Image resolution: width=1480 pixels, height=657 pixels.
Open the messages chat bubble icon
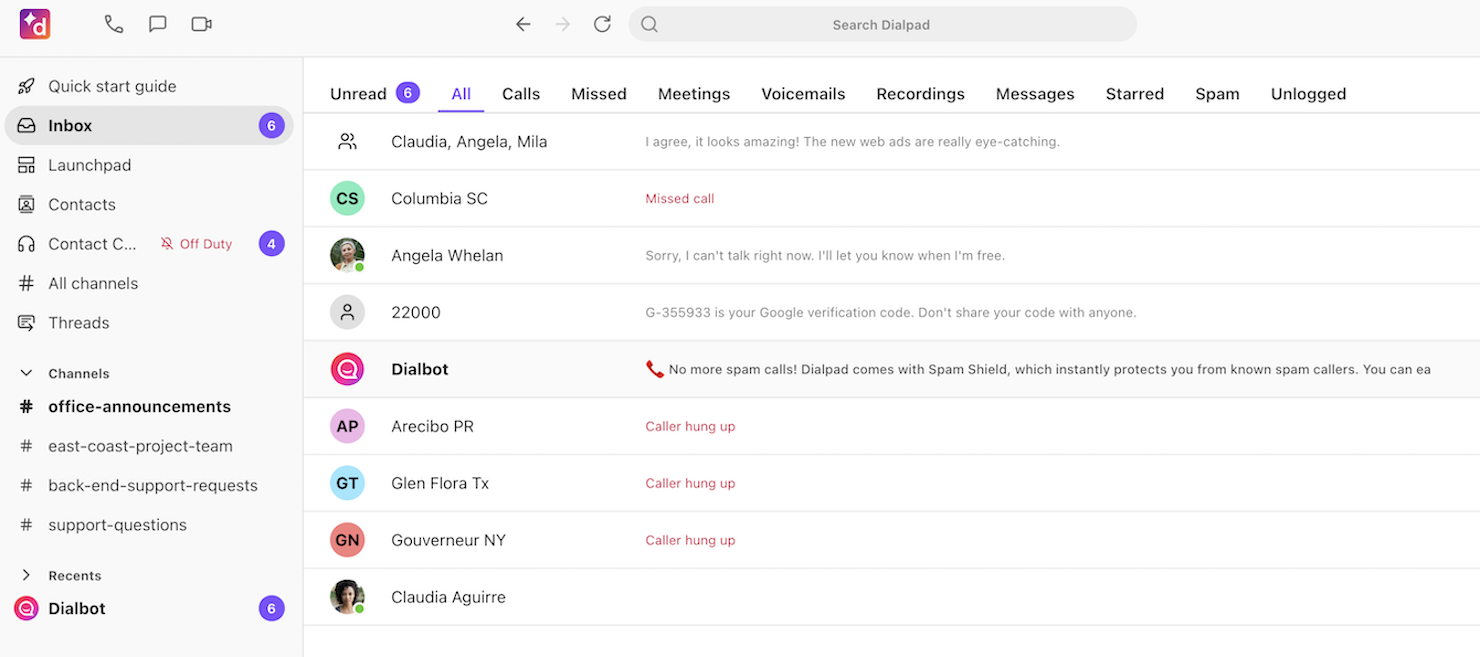point(157,24)
